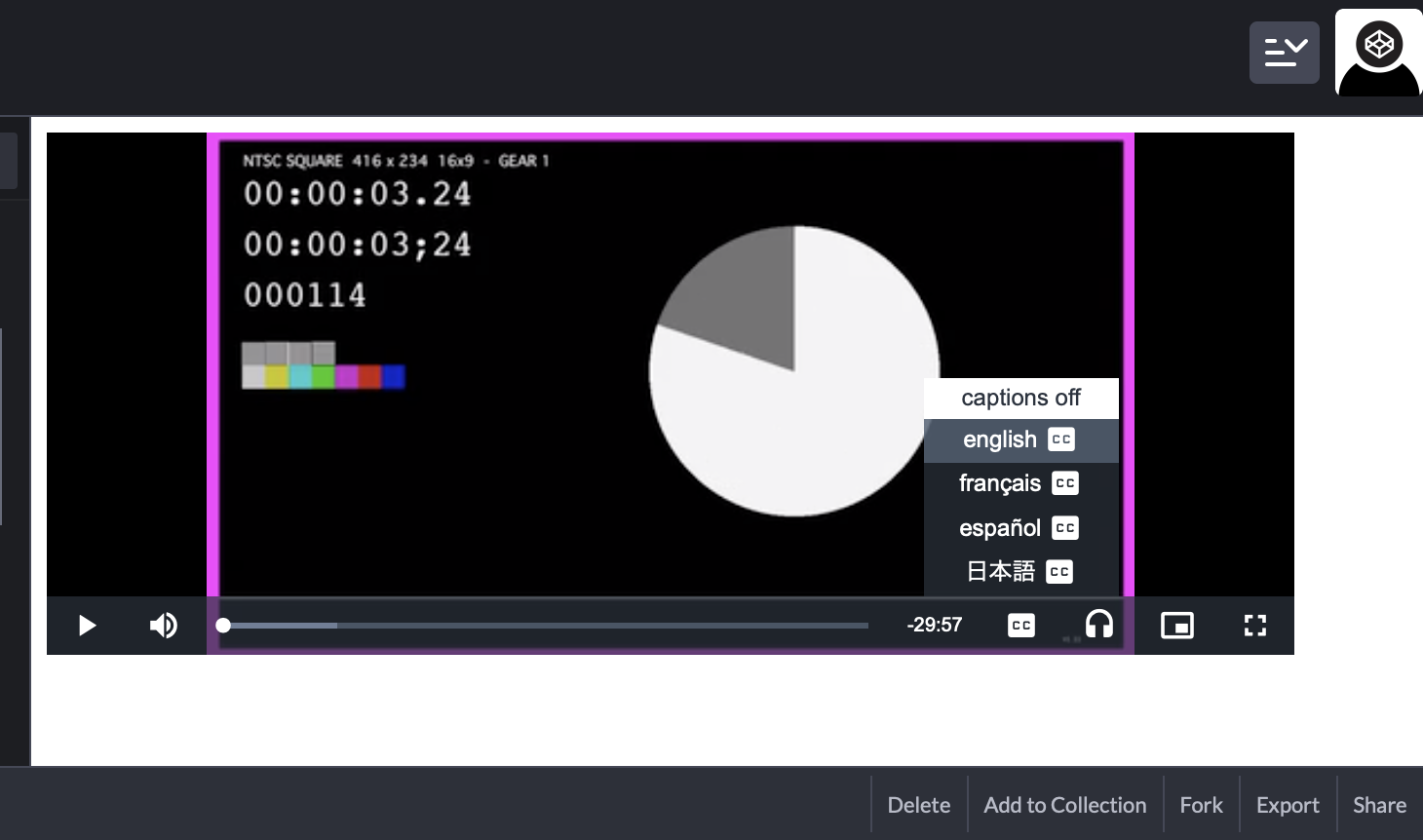Add the pen to a Collection
Viewport: 1423px width, 840px height.
1064,804
